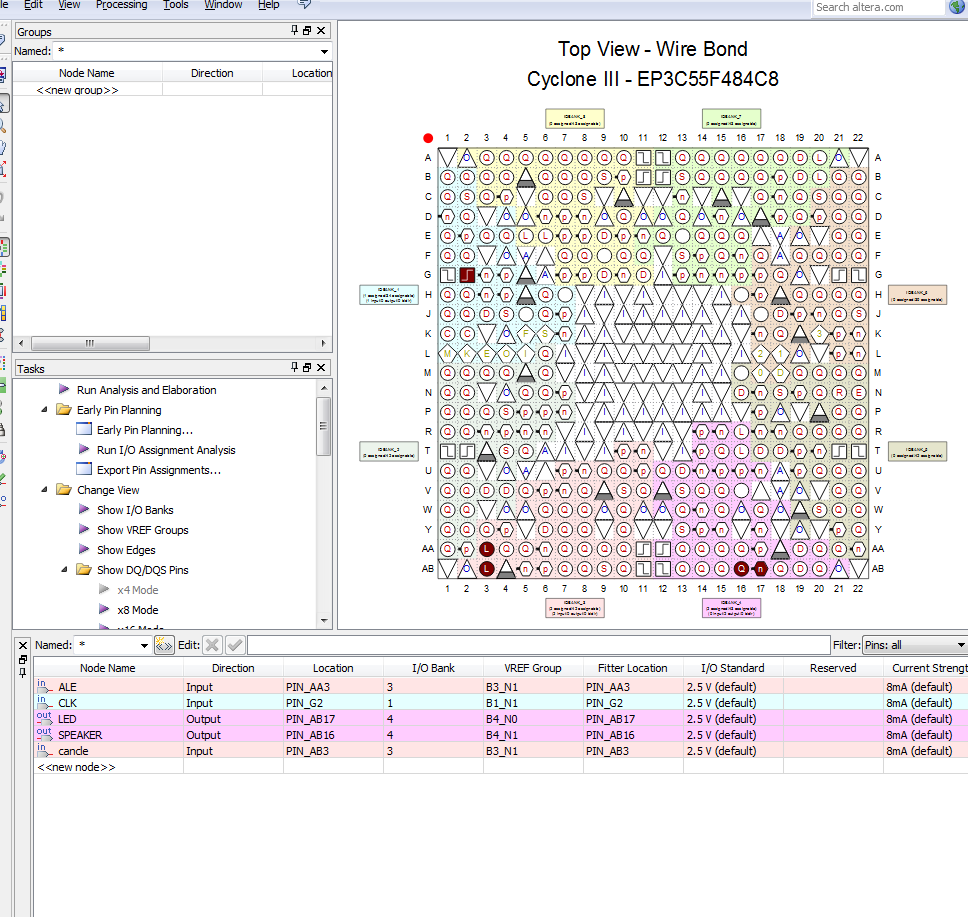Open the Edit menu

pyautogui.click(x=33, y=5)
